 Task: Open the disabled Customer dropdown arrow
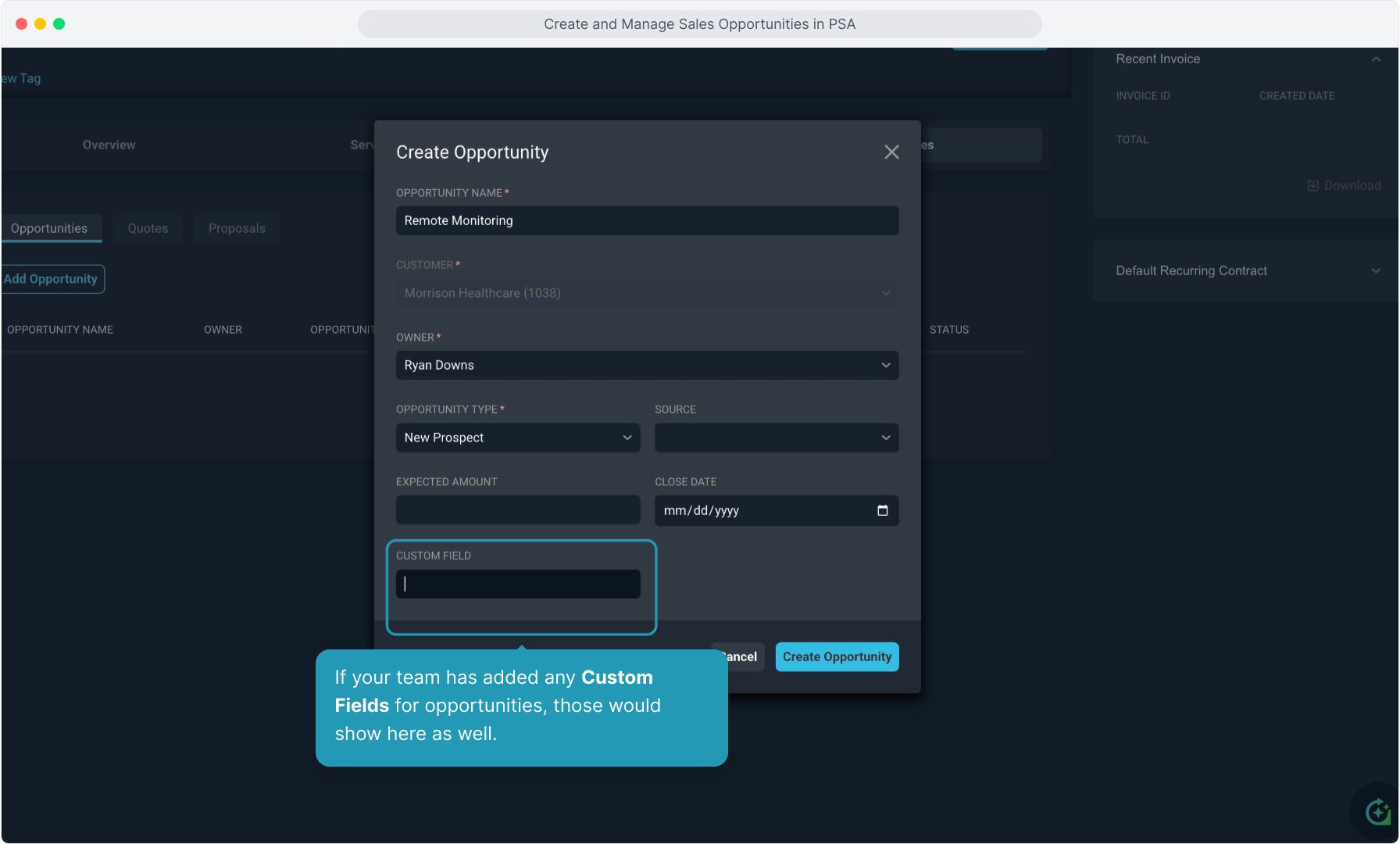(886, 293)
